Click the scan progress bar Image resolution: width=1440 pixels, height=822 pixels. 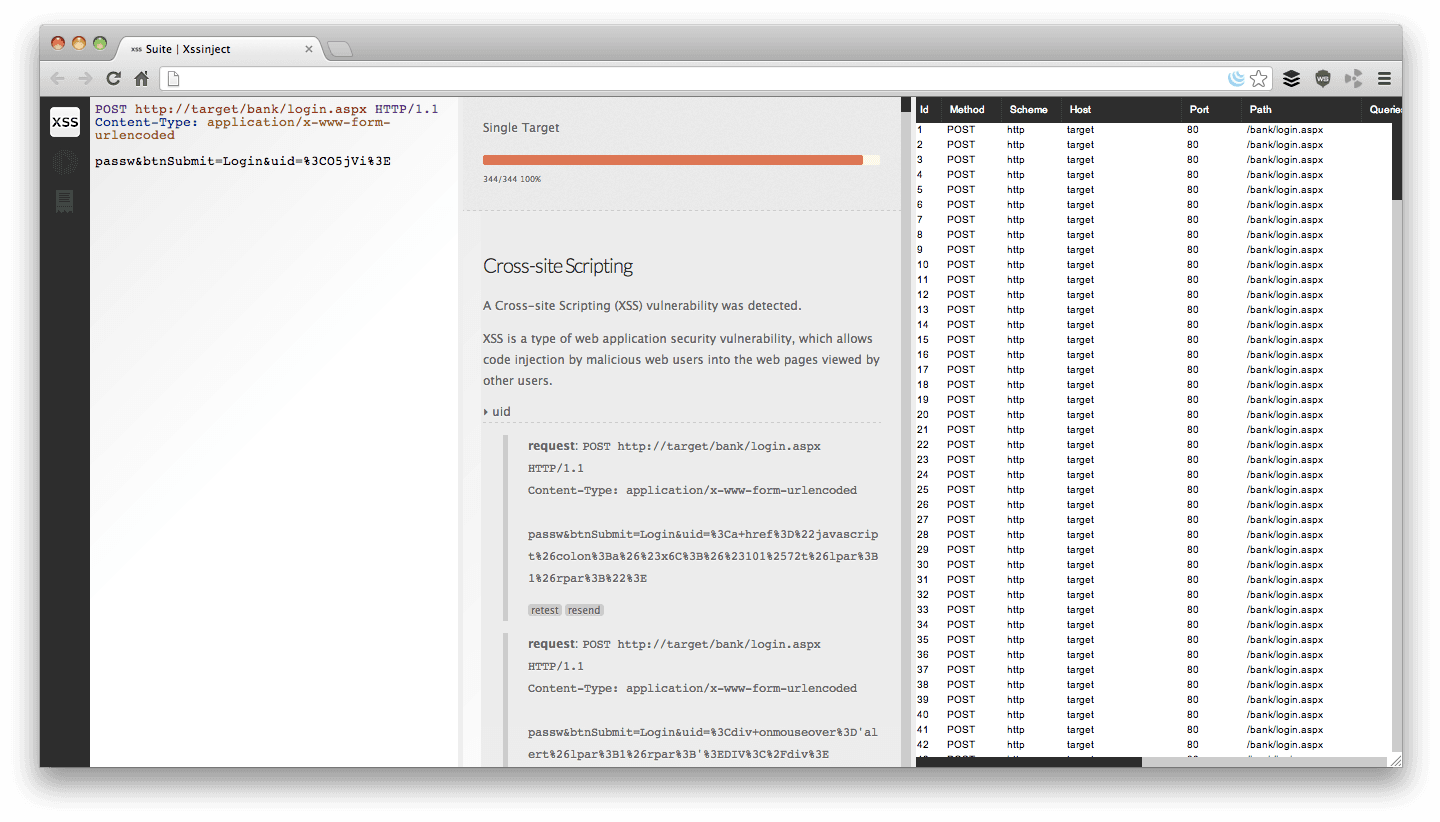click(681, 160)
